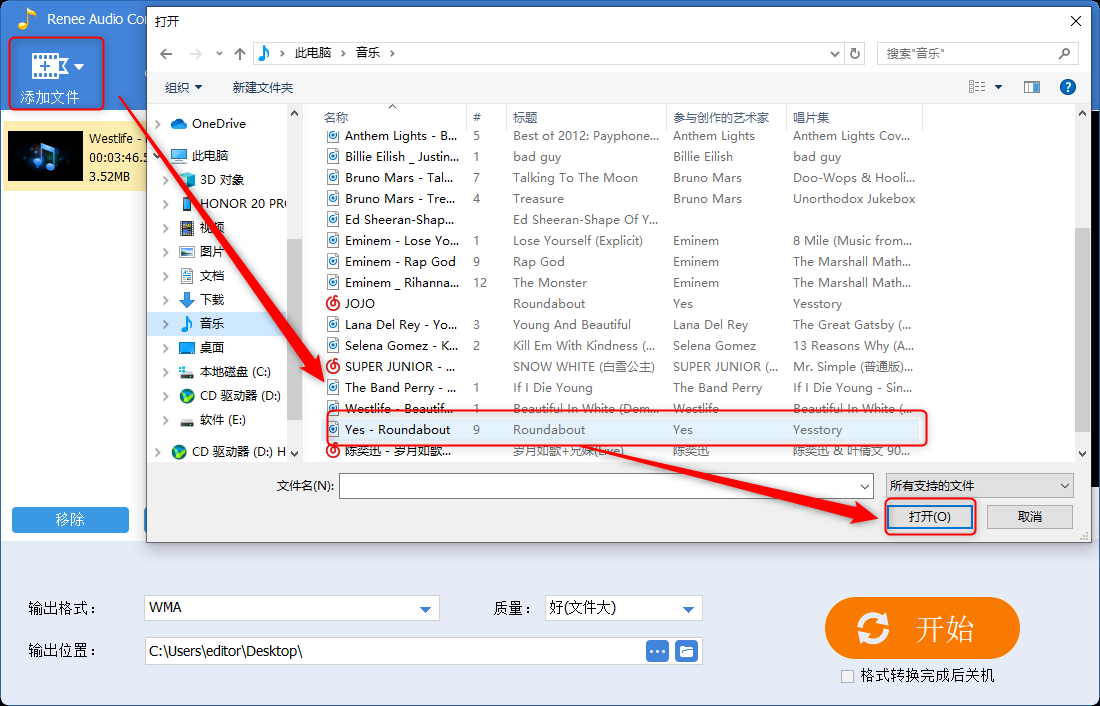Close the Open dialog

pyautogui.click(x=1075, y=22)
